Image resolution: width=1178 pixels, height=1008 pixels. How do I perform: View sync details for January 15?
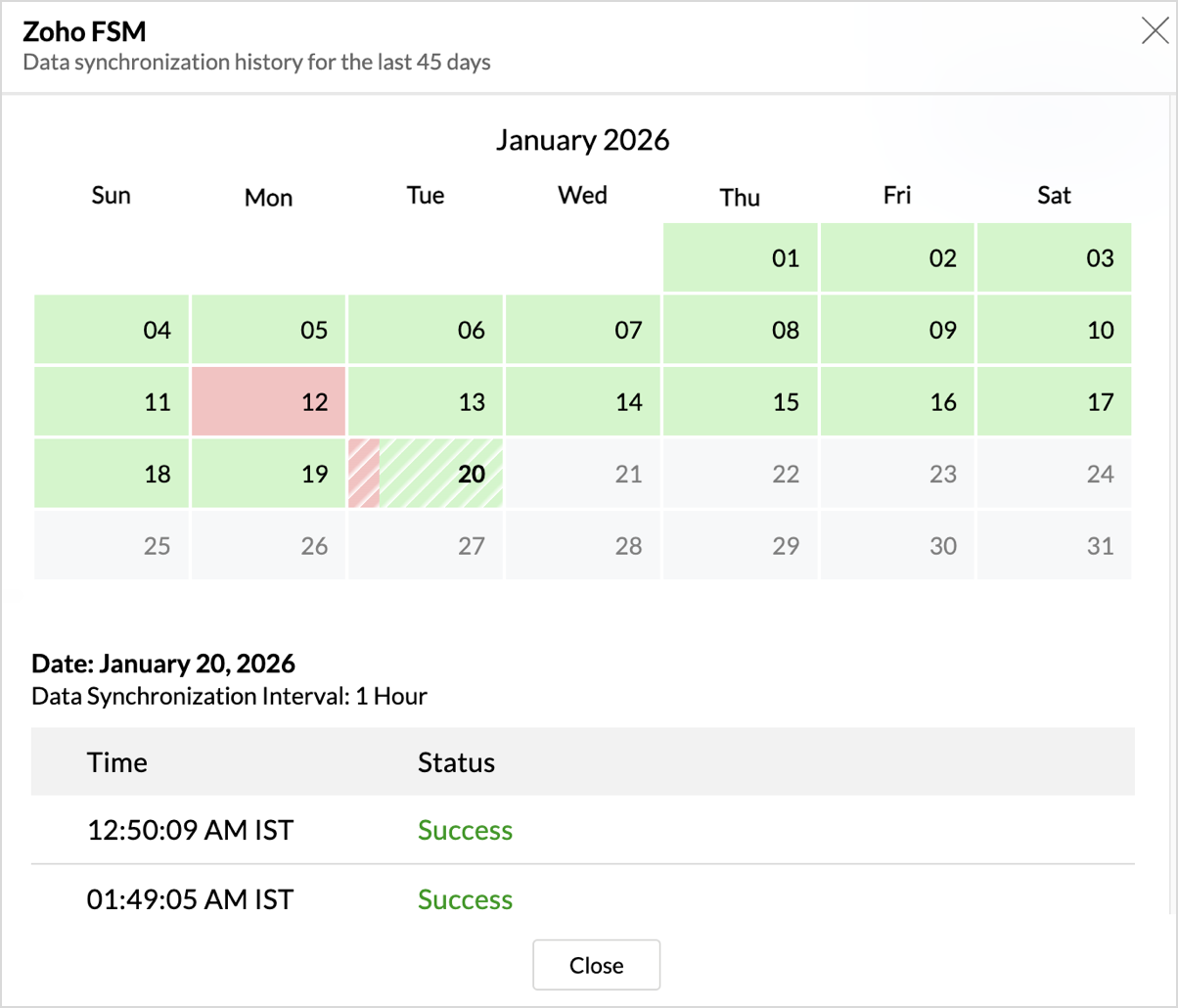(741, 401)
